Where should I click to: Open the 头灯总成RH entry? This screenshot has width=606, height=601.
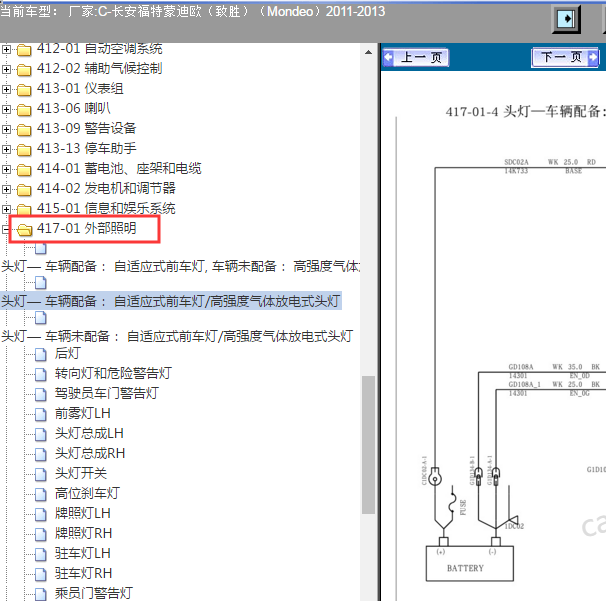tap(90, 453)
